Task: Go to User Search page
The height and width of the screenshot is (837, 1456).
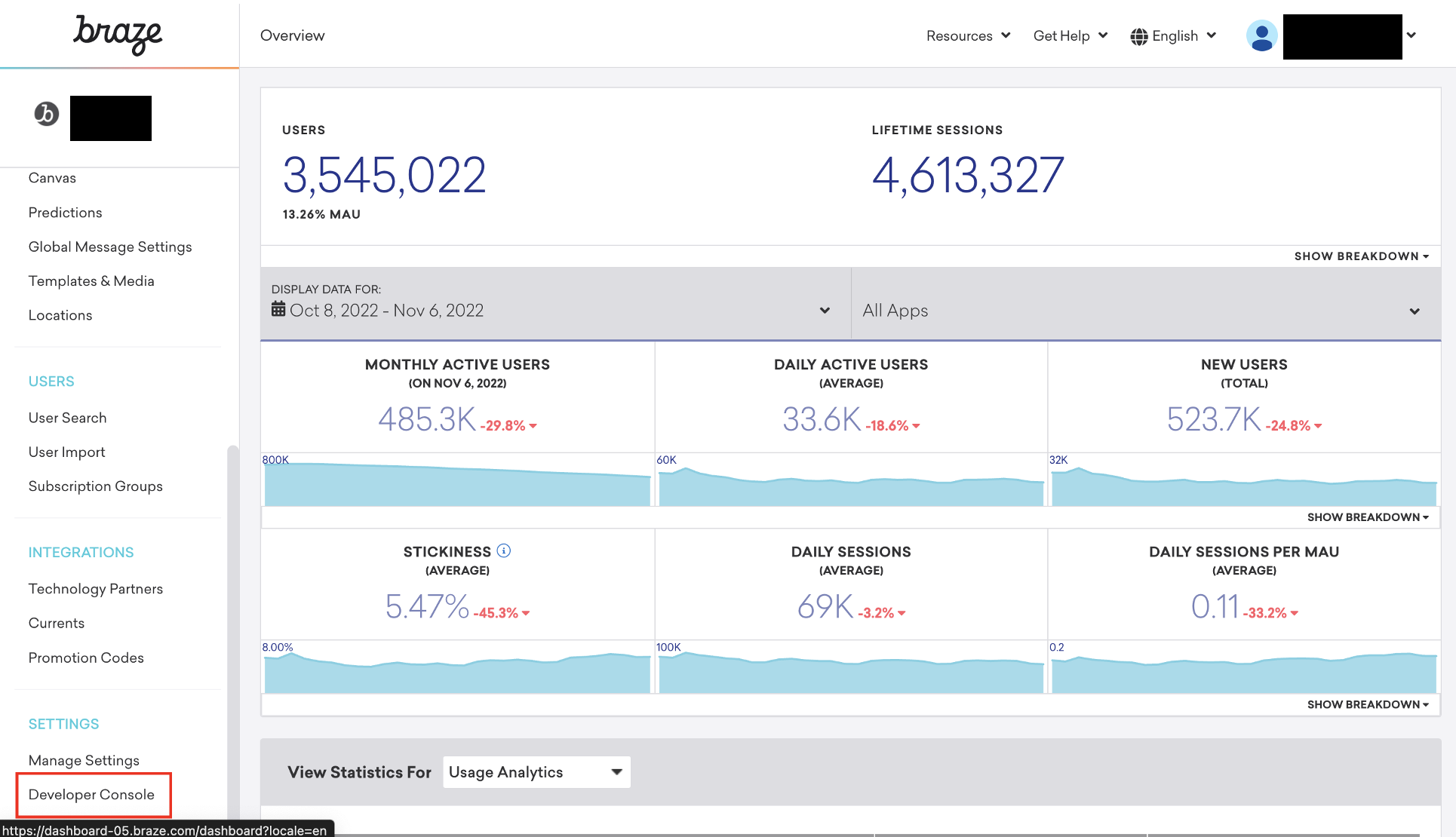Action: [67, 418]
